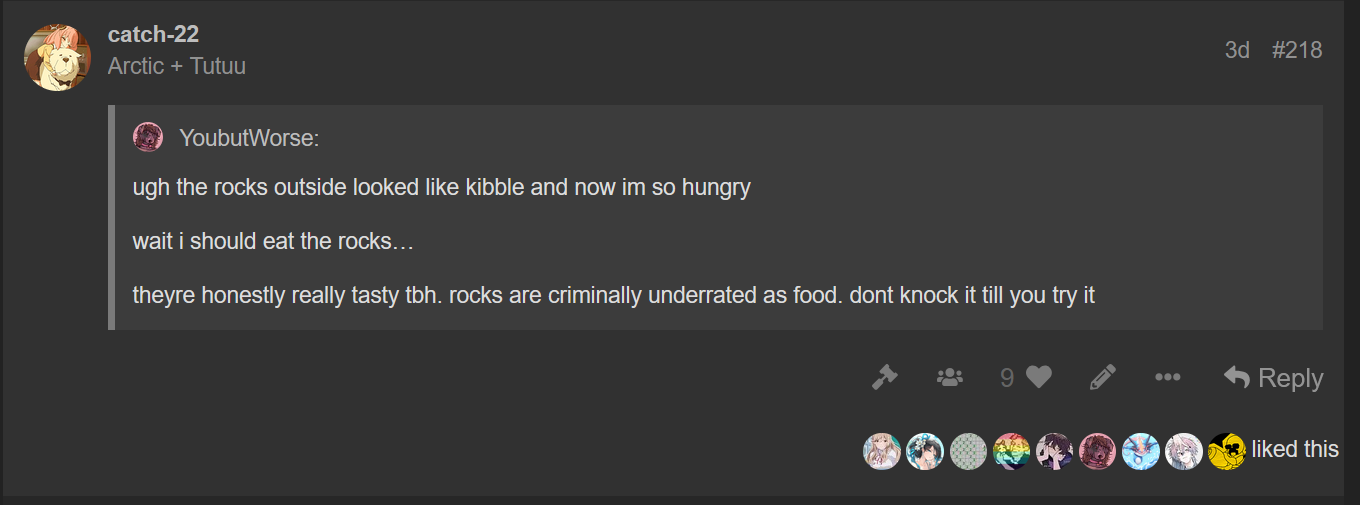Open catch-22's avatar picture
The height and width of the screenshot is (505, 1360).
pos(58,57)
